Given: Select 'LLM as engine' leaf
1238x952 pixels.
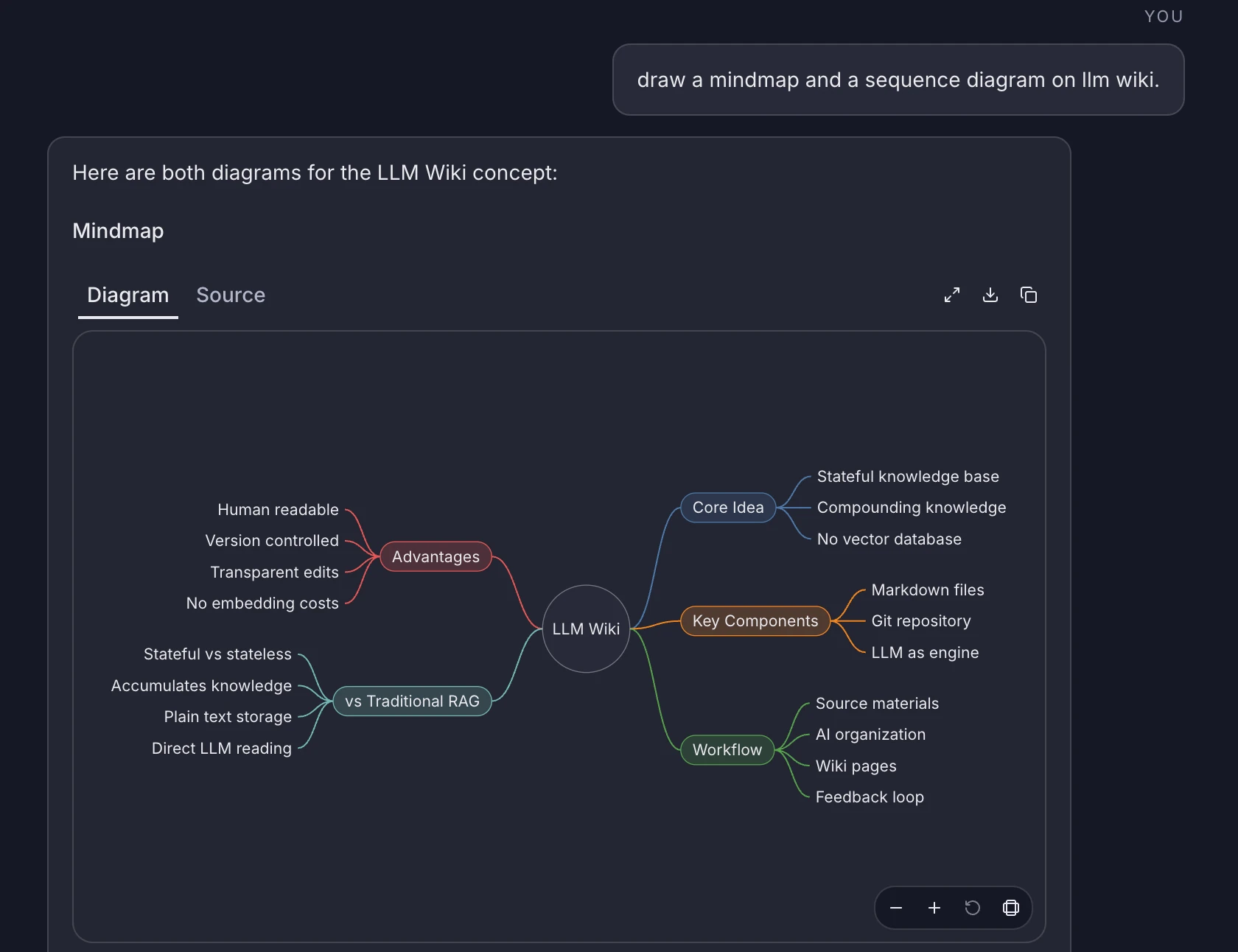Looking at the screenshot, I should [x=925, y=653].
